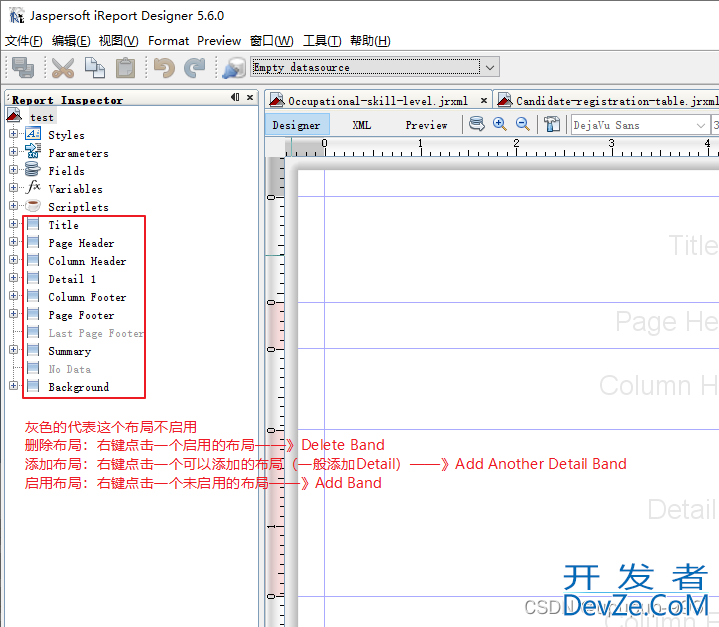Click the Cut scissors icon
The height and width of the screenshot is (627, 719).
[x=63, y=68]
